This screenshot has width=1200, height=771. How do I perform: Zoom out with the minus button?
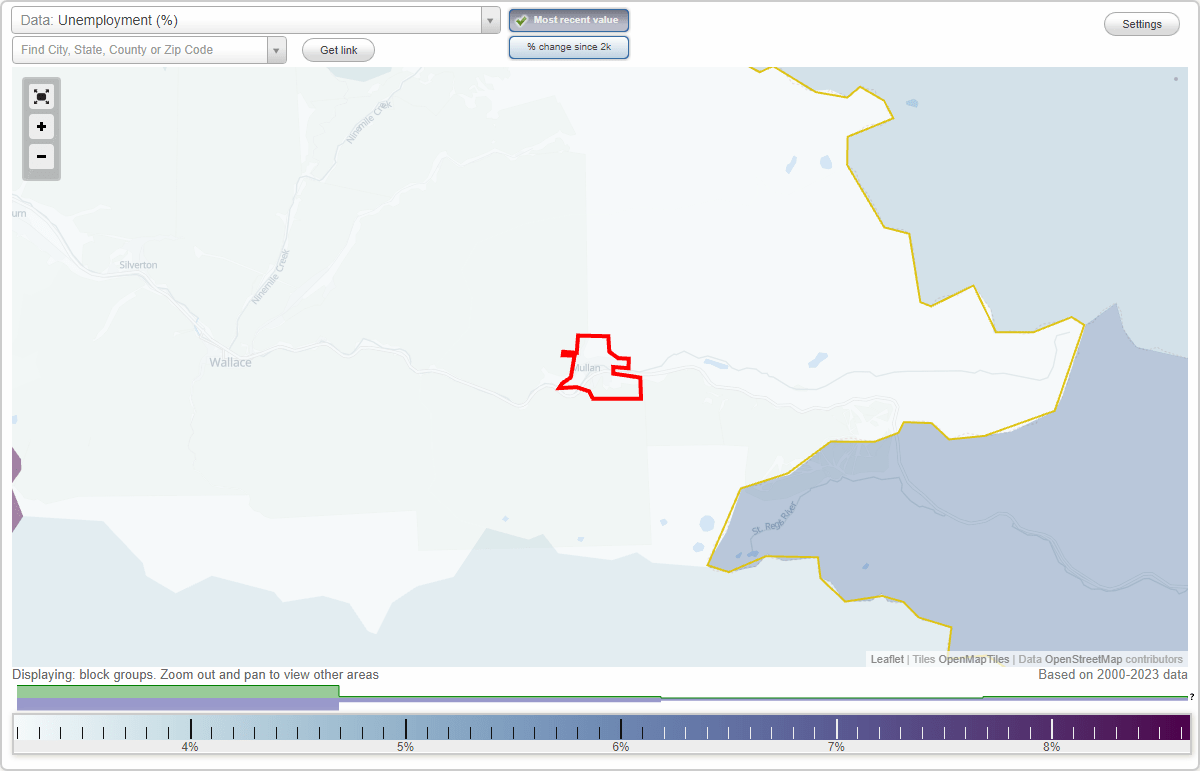click(41, 156)
